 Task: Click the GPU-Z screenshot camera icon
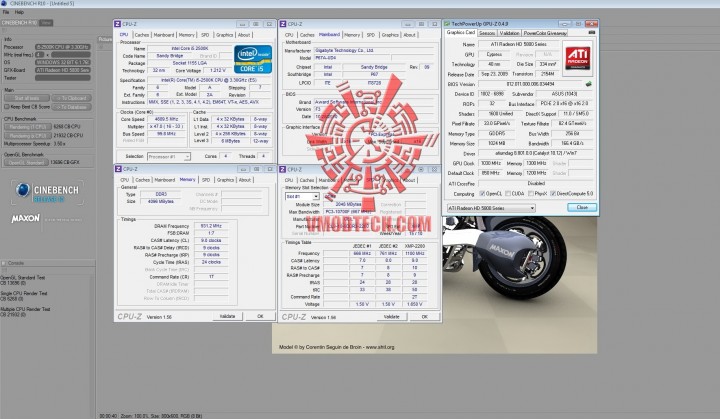[x=591, y=33]
